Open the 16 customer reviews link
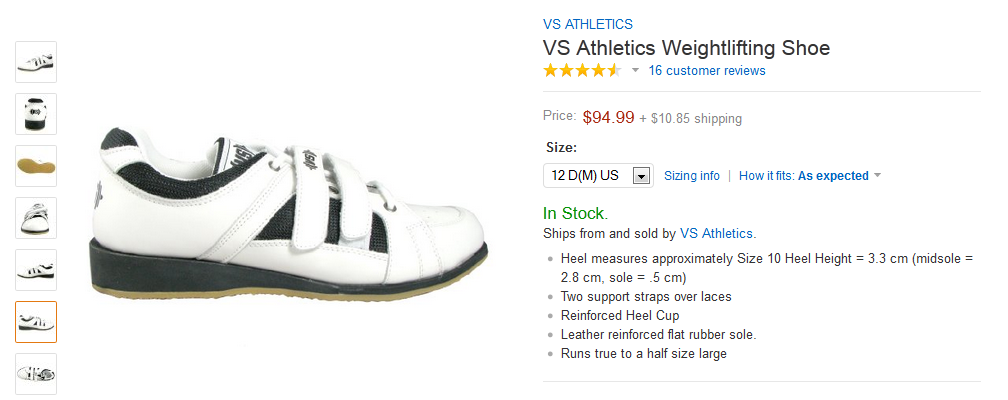Viewport: 1008px width, 400px height. pyautogui.click(x=706, y=71)
